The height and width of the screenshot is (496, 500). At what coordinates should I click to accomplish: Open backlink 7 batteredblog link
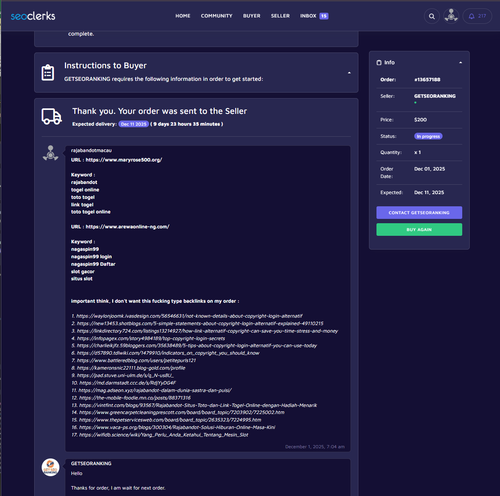[x=136, y=360]
